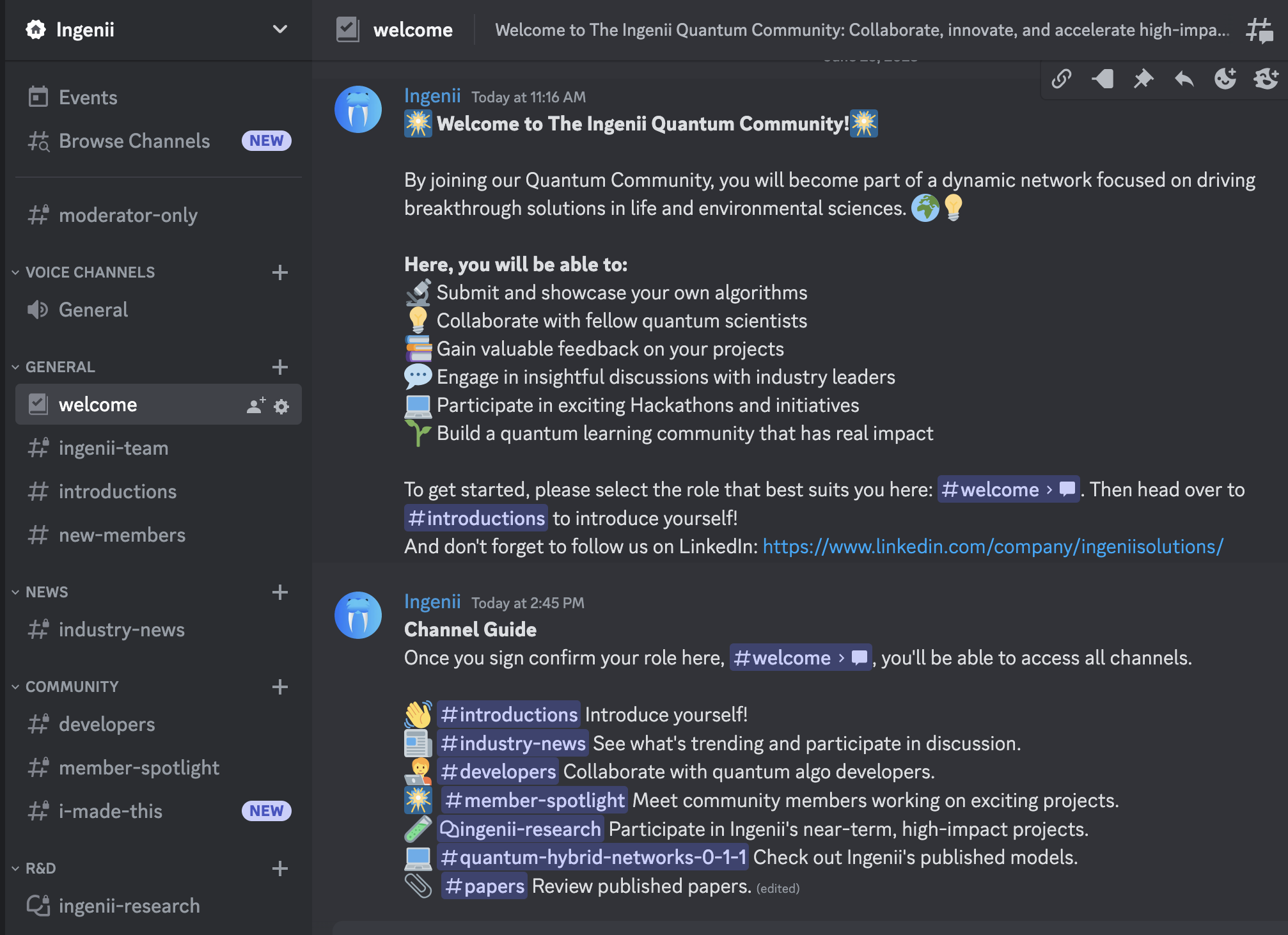Join the General voice channel
The width and height of the screenshot is (1288, 935).
tap(93, 310)
